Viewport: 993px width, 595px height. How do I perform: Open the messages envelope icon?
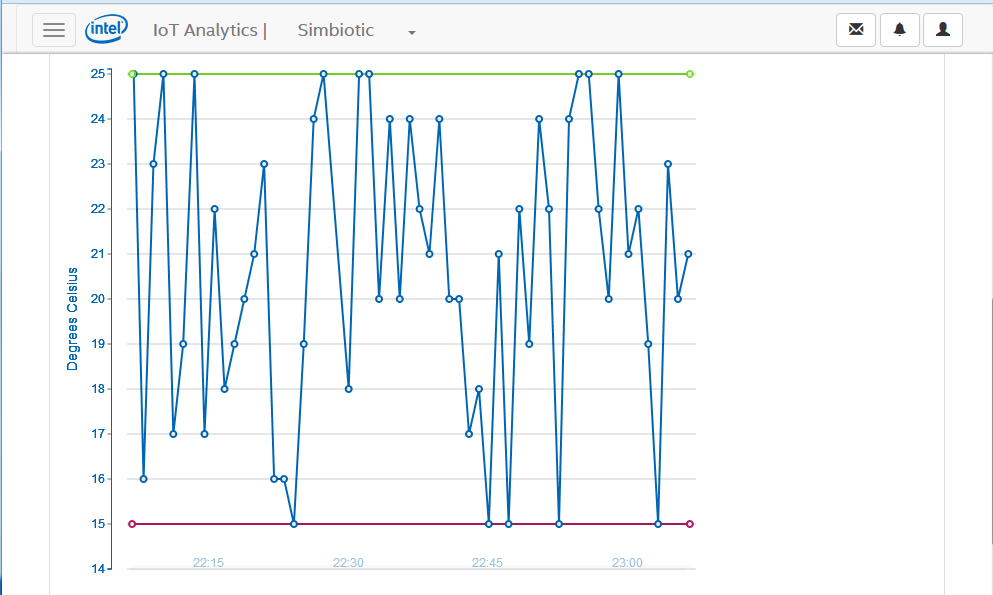click(x=855, y=29)
